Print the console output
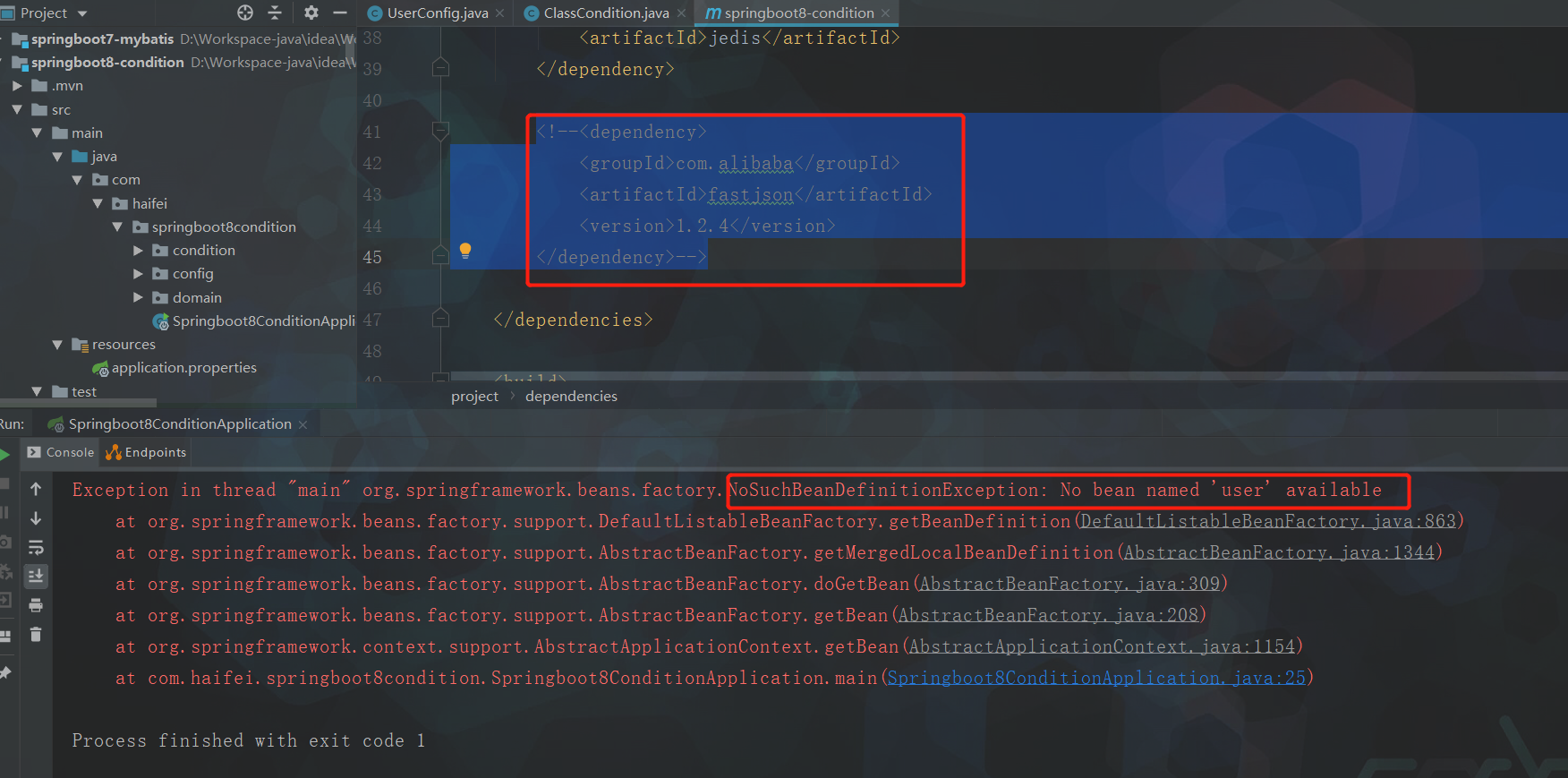Screen dimensions: 1568x778 [36, 605]
